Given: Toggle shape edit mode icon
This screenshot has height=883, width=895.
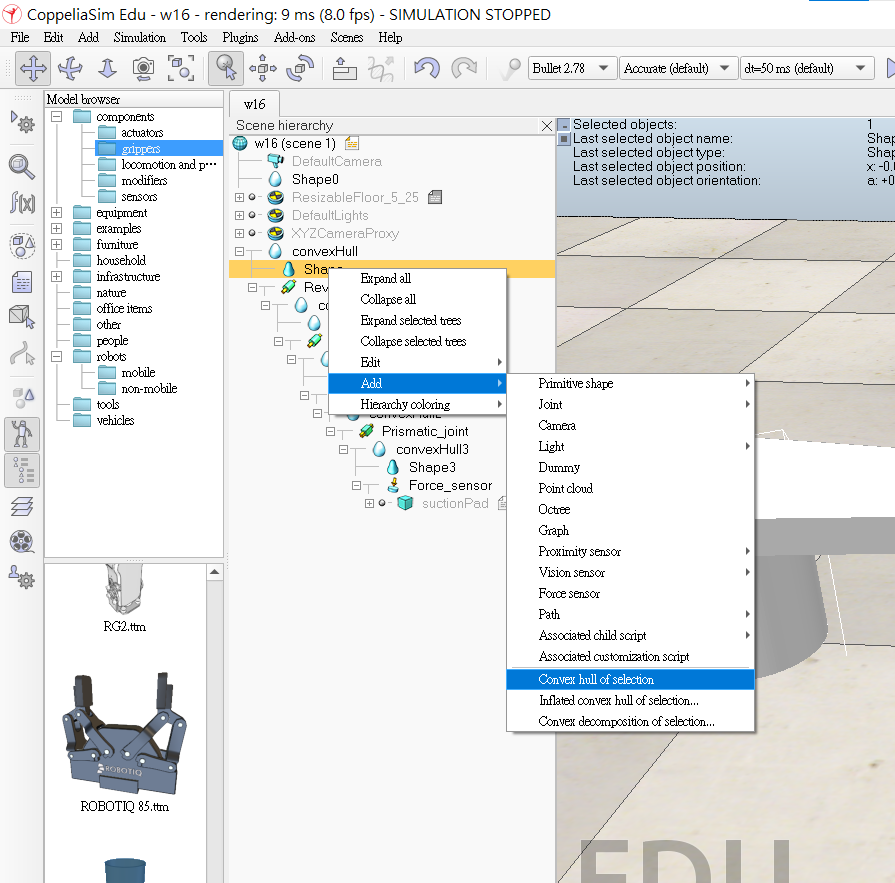Looking at the screenshot, I should pos(22,316).
